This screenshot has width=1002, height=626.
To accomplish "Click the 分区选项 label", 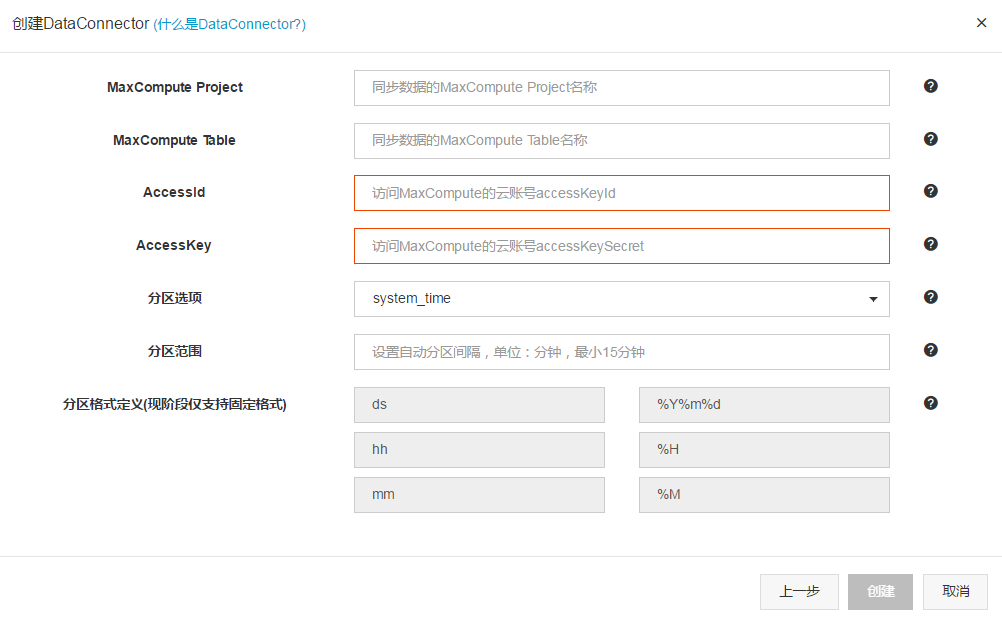I will pos(174,298).
